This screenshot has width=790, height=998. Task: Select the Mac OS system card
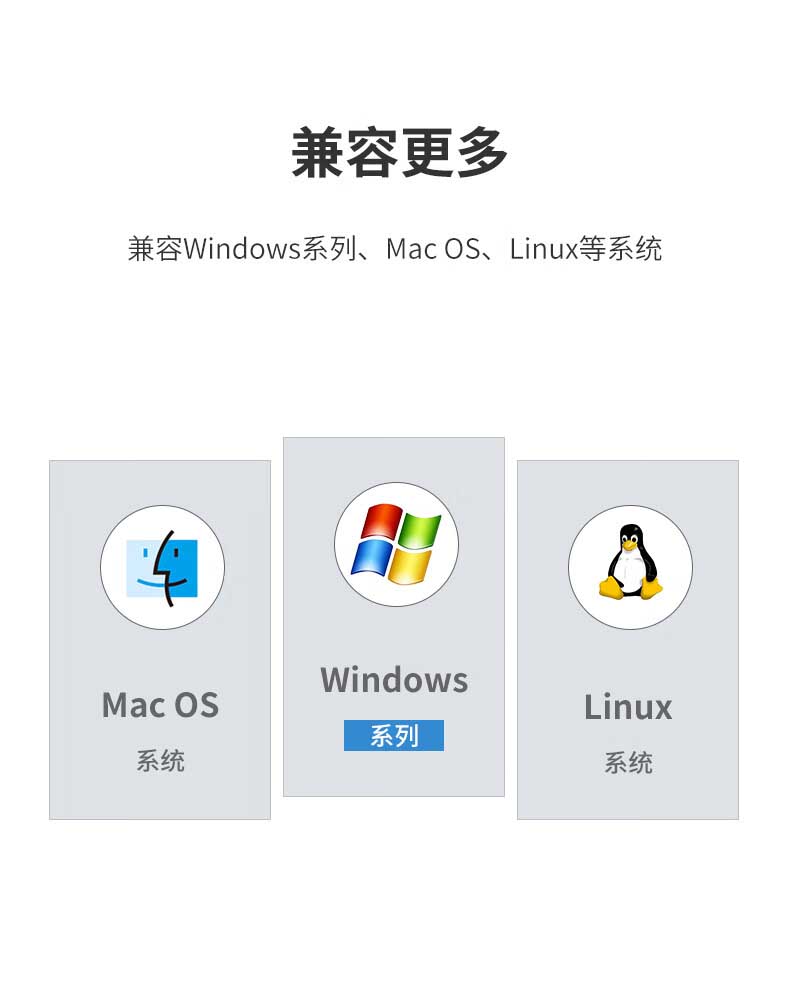tap(160, 640)
